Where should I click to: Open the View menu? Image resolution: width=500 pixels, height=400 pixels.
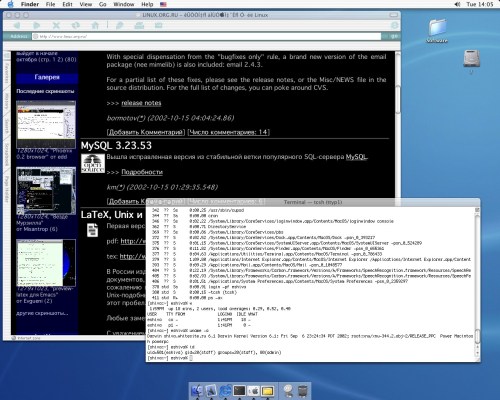coord(86,4)
